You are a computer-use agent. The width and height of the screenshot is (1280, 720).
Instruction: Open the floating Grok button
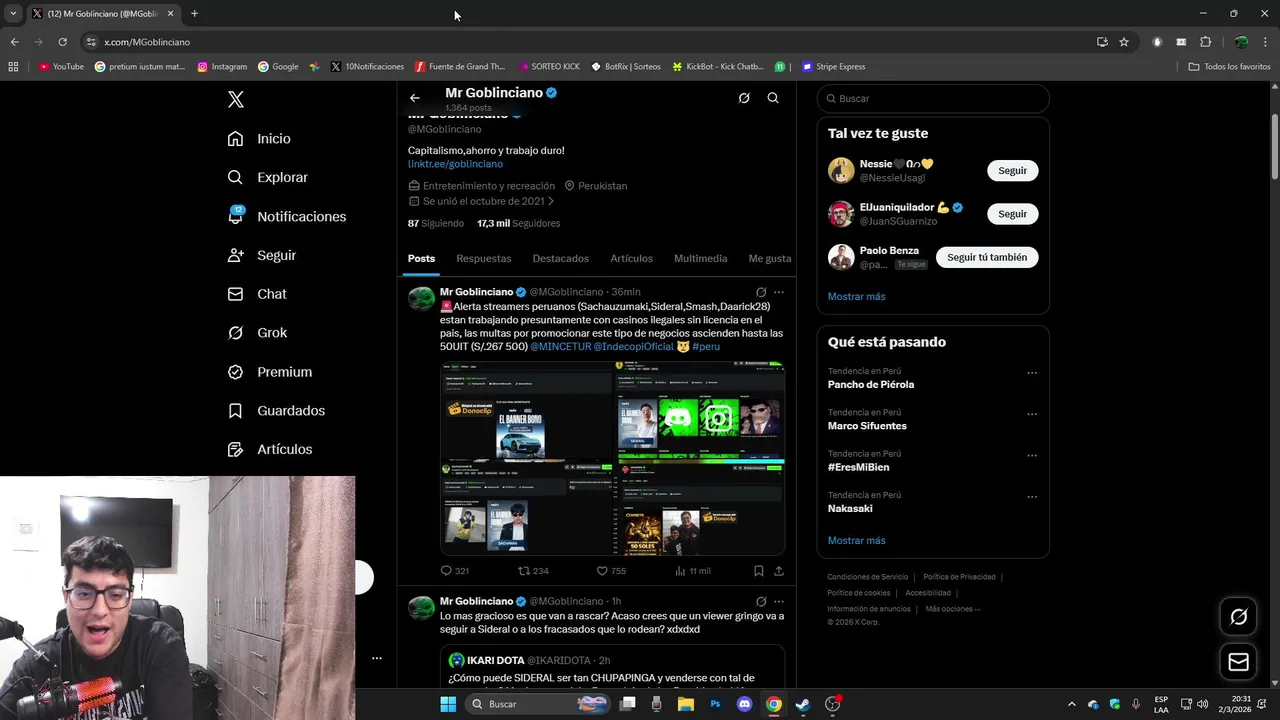[x=1238, y=617]
